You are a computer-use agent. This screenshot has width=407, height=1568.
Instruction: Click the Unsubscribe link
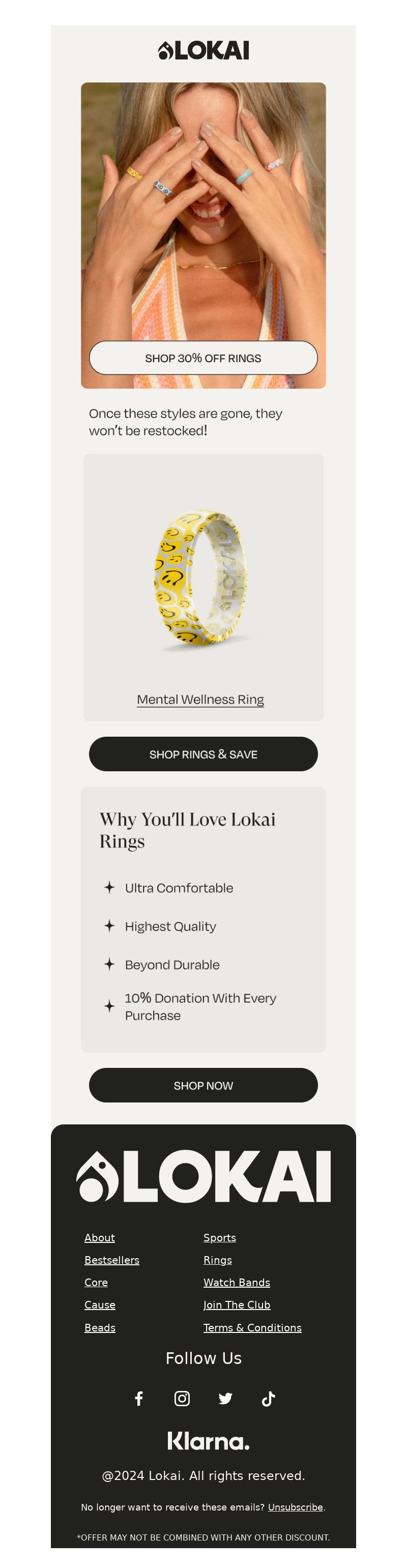[x=296, y=1507]
